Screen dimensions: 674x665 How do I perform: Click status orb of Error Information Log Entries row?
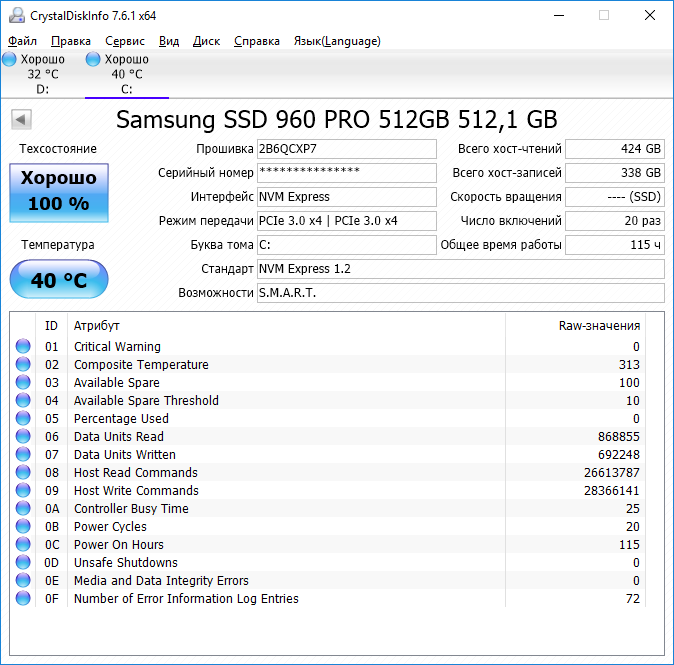(23, 598)
